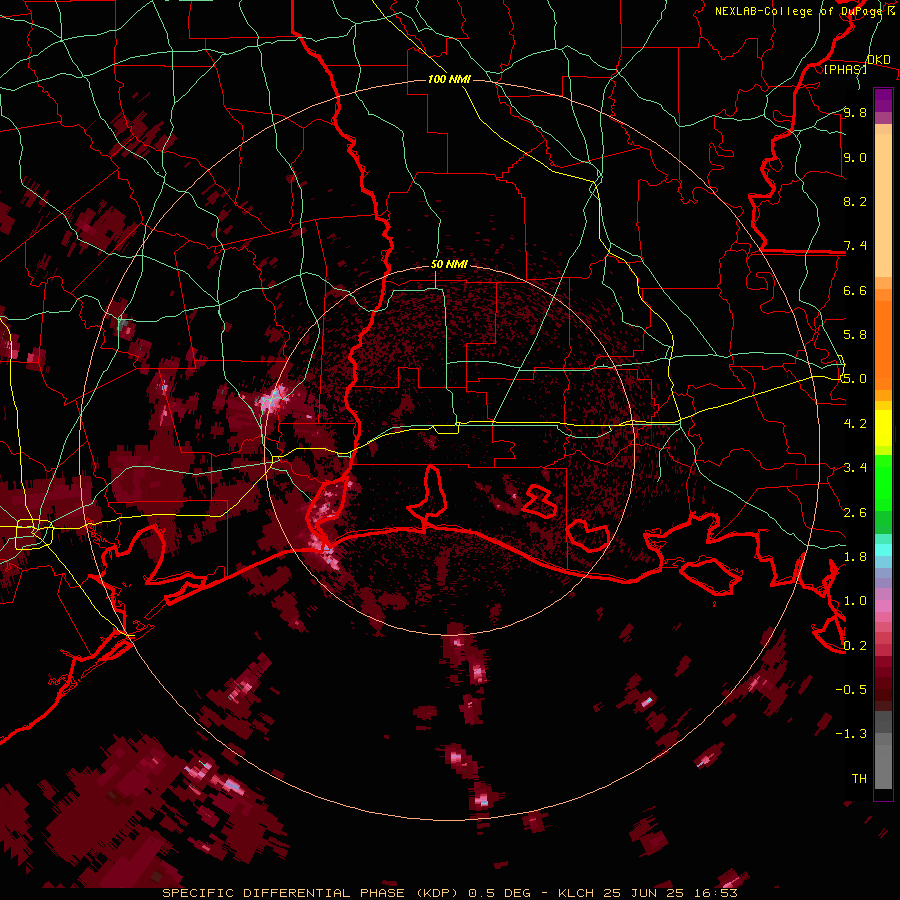Click the -1.3 value on color scale
The width and height of the screenshot is (900, 900).
851,734
